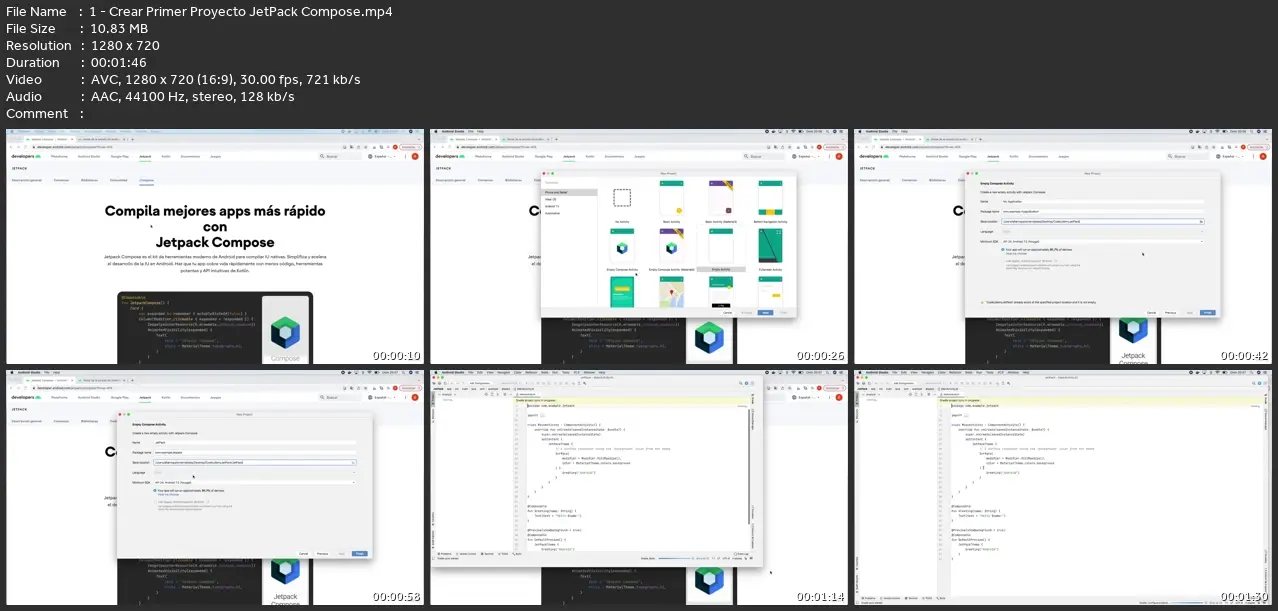The height and width of the screenshot is (611, 1278).
Task: Choose the No Activity template in the 00:00:26 frame
Action: 621,205
